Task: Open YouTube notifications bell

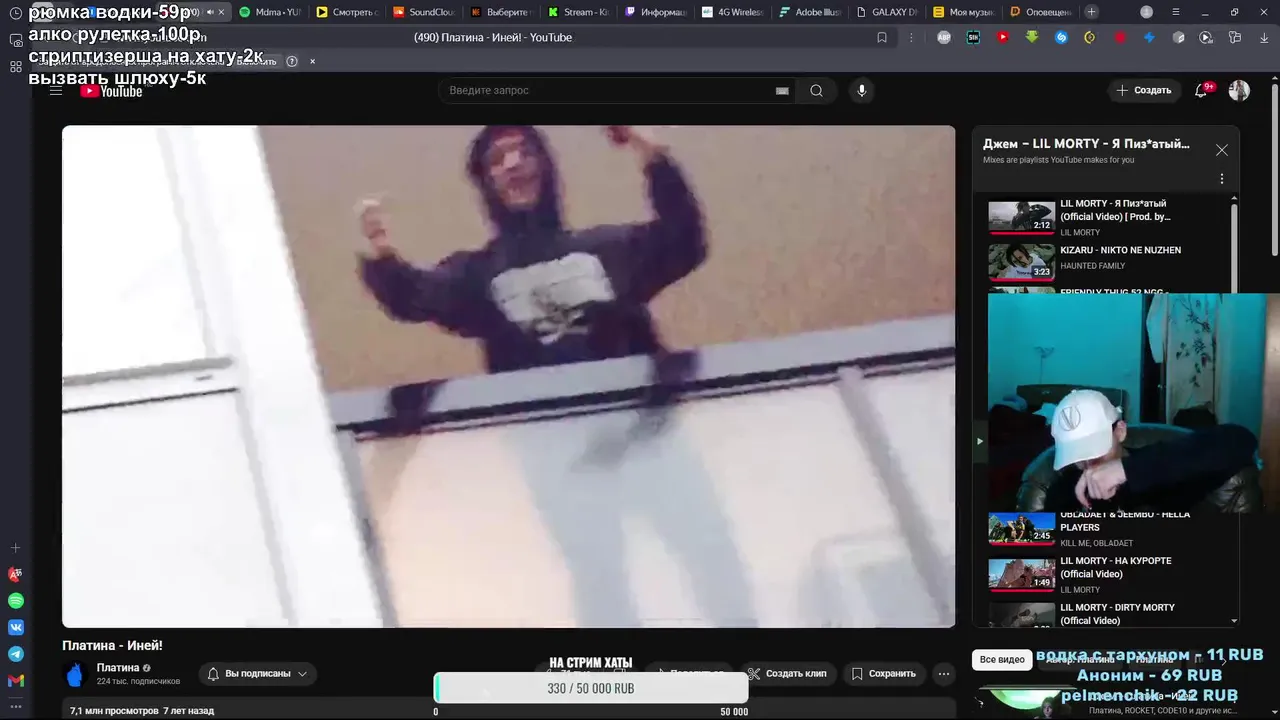Action: coord(1202,90)
